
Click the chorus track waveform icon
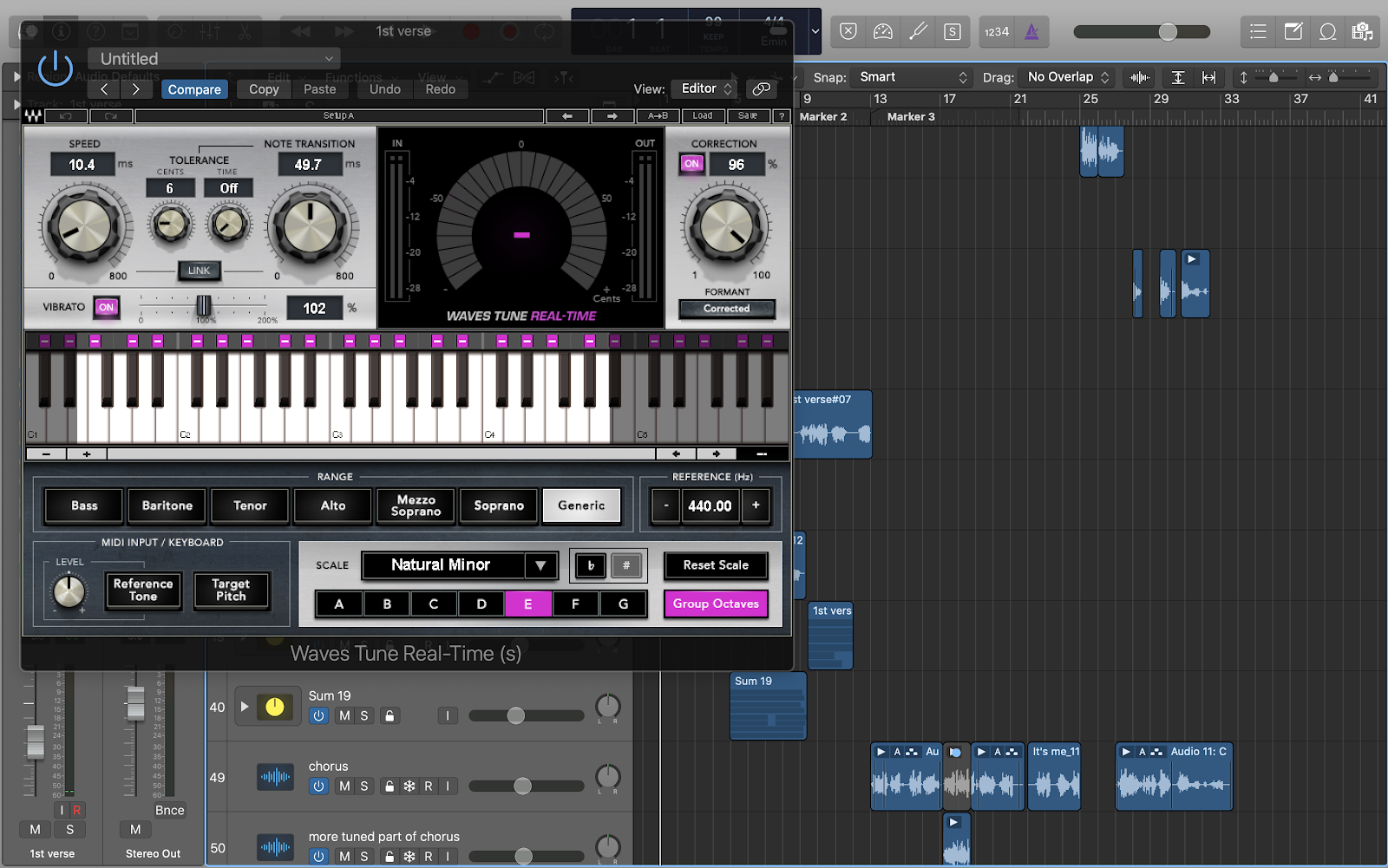[x=275, y=777]
